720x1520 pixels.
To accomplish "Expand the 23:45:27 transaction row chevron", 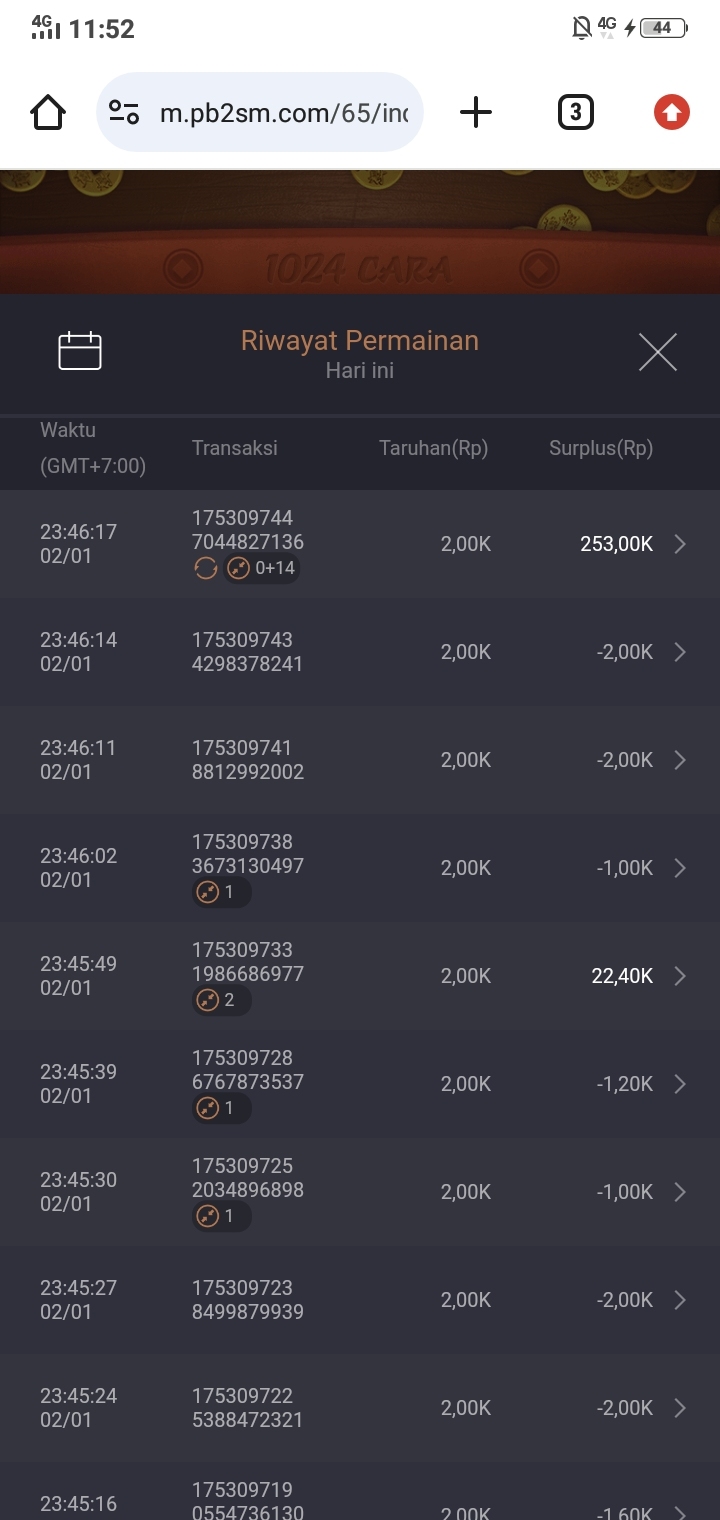I will [x=680, y=1300].
